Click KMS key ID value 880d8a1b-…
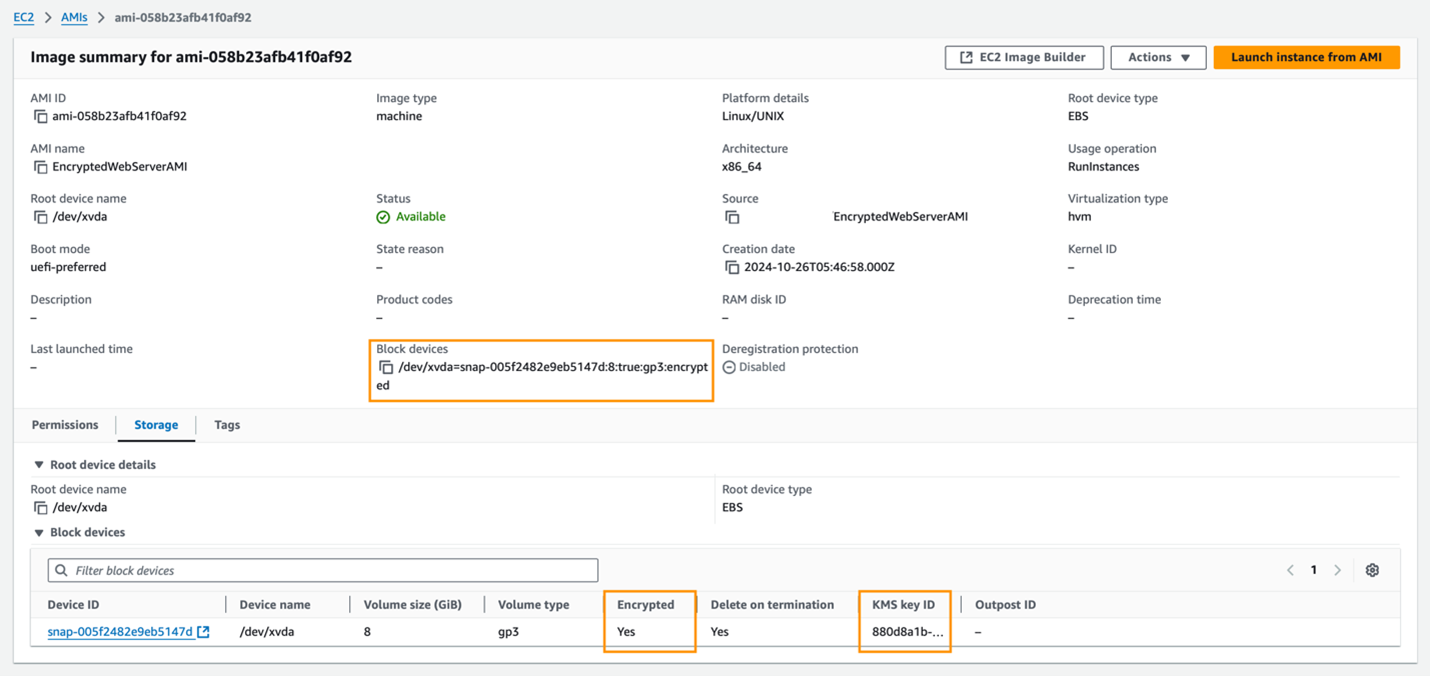The image size is (1430, 676). point(907,632)
